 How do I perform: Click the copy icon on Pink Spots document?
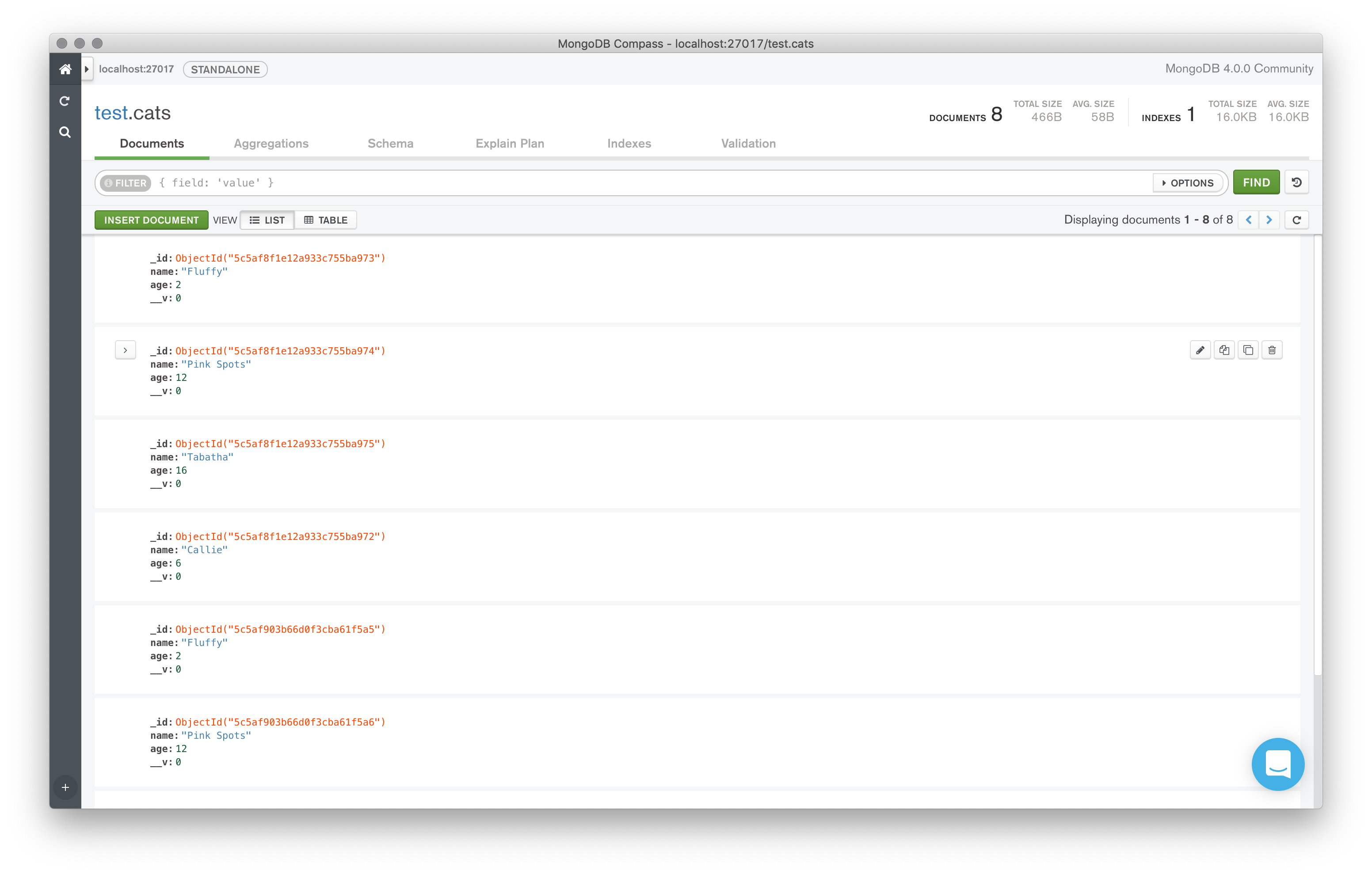click(x=1224, y=349)
